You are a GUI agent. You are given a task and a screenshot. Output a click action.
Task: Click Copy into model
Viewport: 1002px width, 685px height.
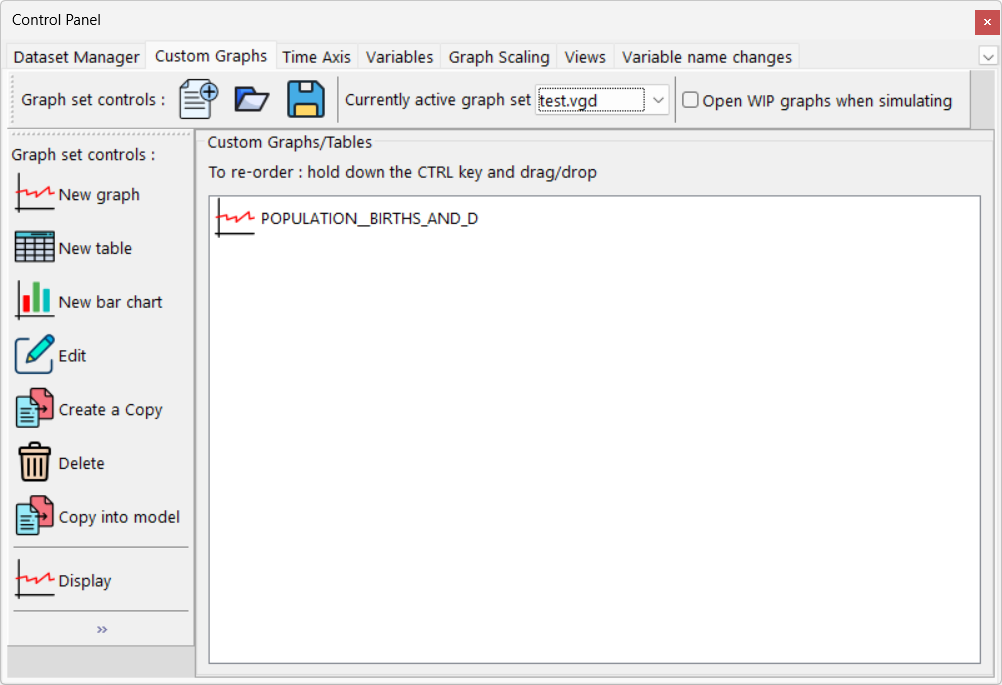pos(98,517)
